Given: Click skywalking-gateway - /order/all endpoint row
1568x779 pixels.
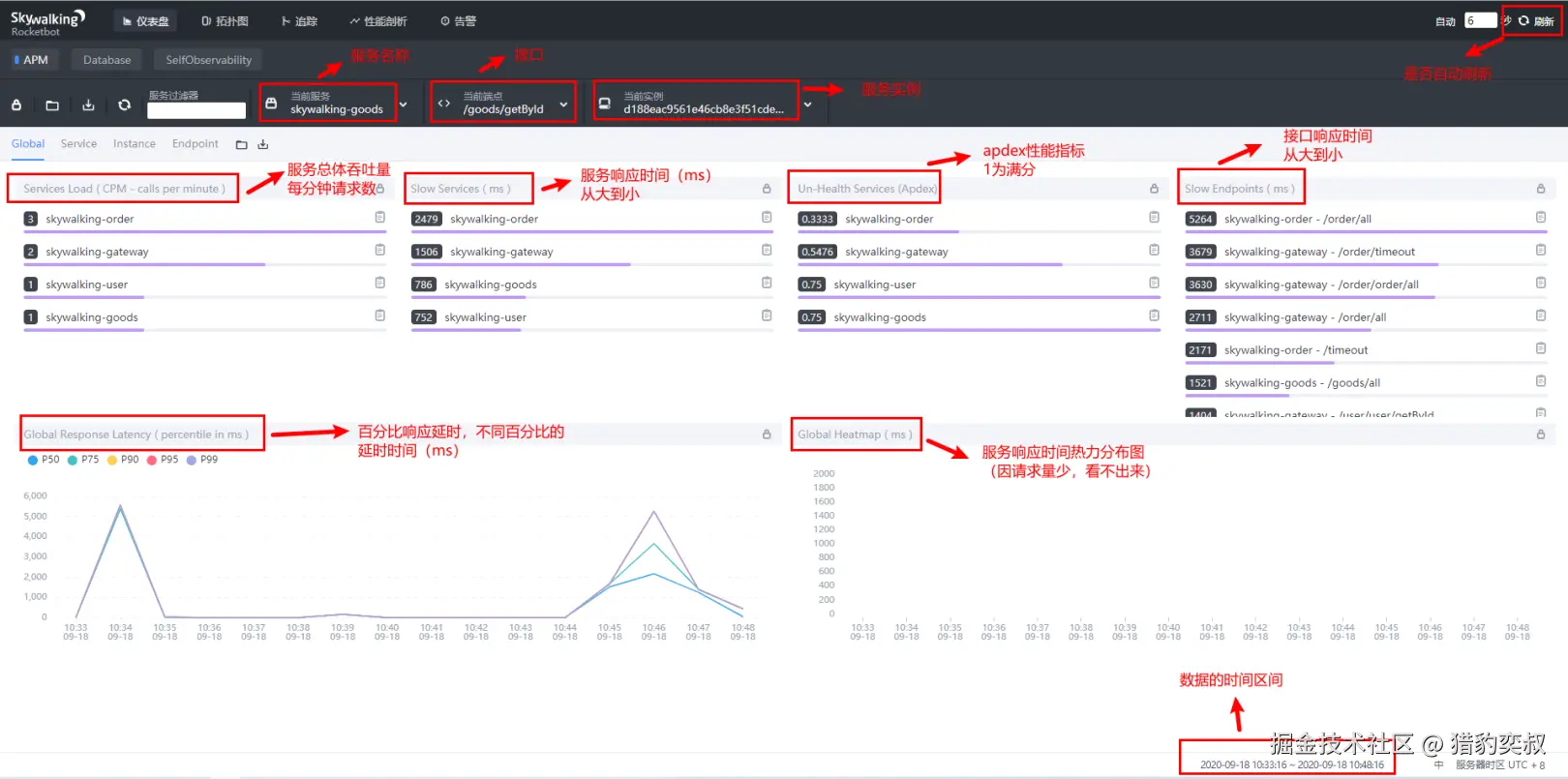Looking at the screenshot, I should (x=1305, y=317).
